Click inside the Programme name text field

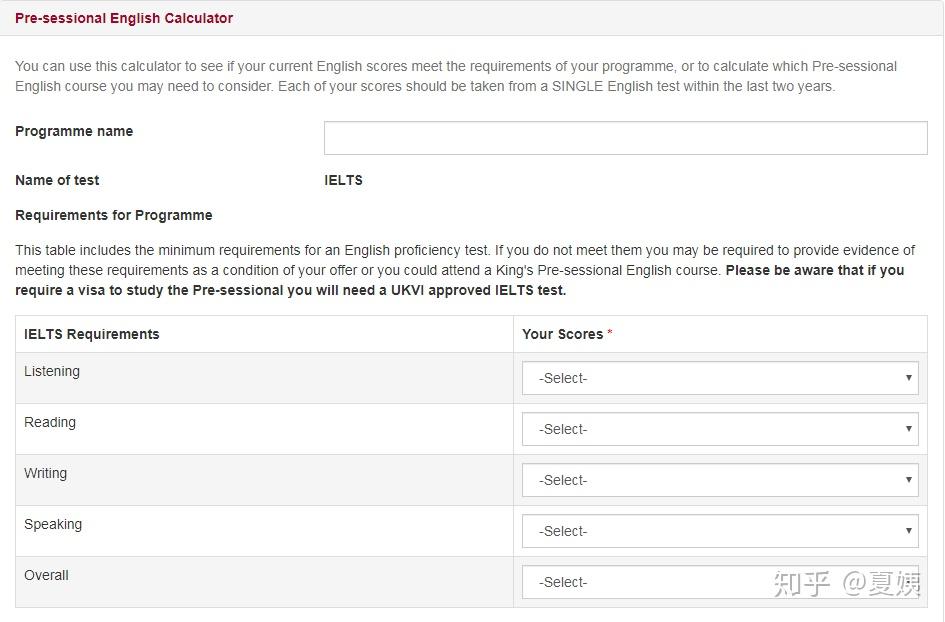click(625, 137)
